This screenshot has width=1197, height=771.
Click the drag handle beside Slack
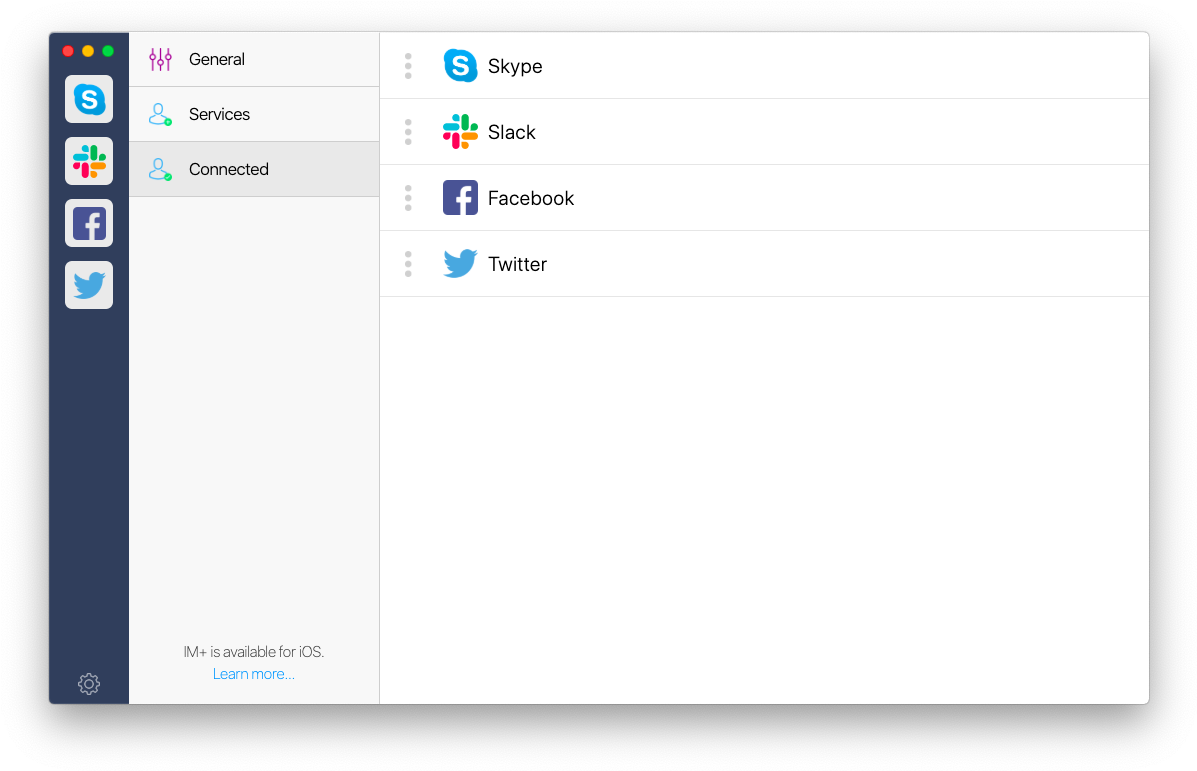[x=408, y=132]
